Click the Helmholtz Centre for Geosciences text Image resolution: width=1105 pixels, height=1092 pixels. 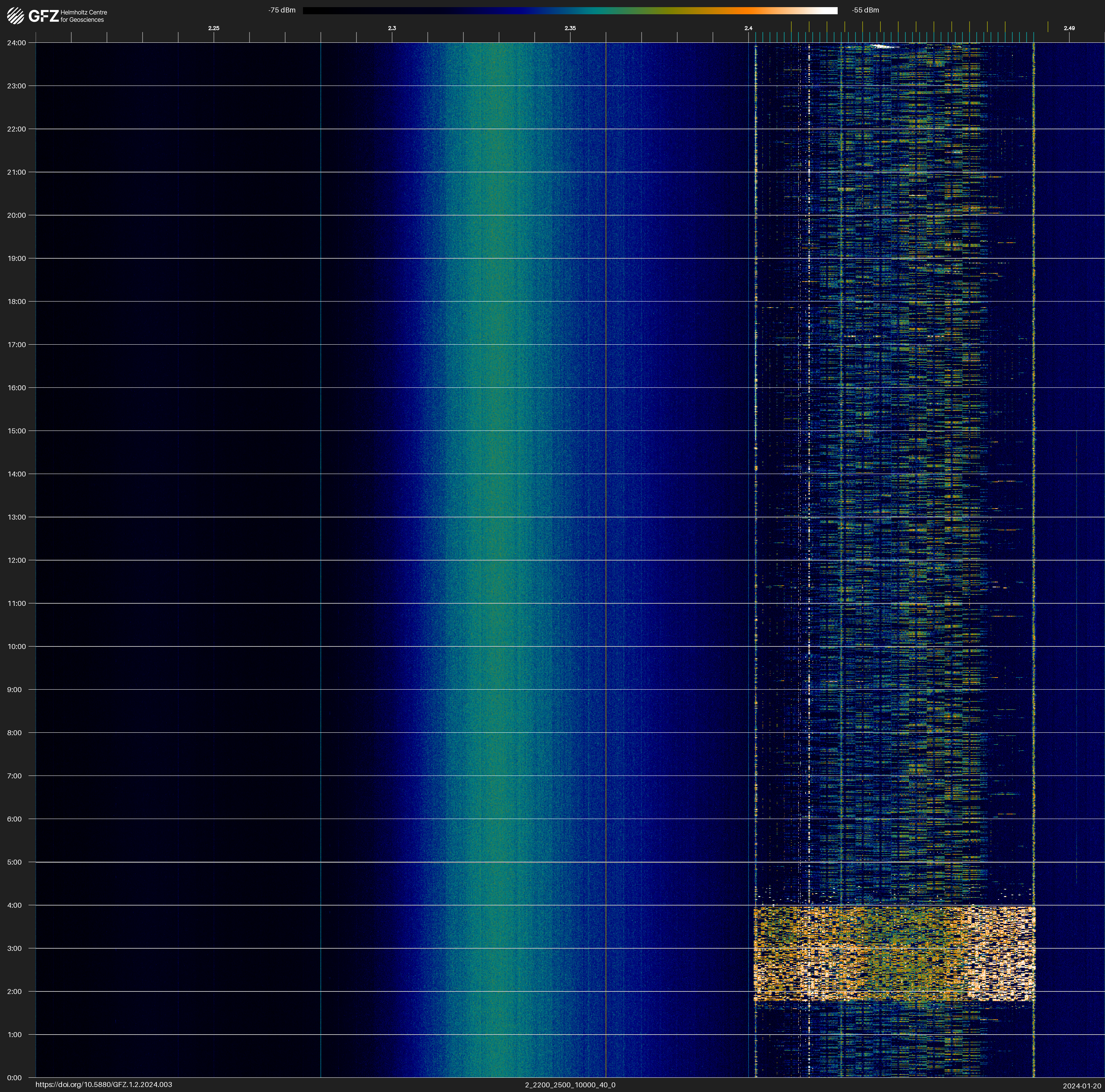click(83, 16)
